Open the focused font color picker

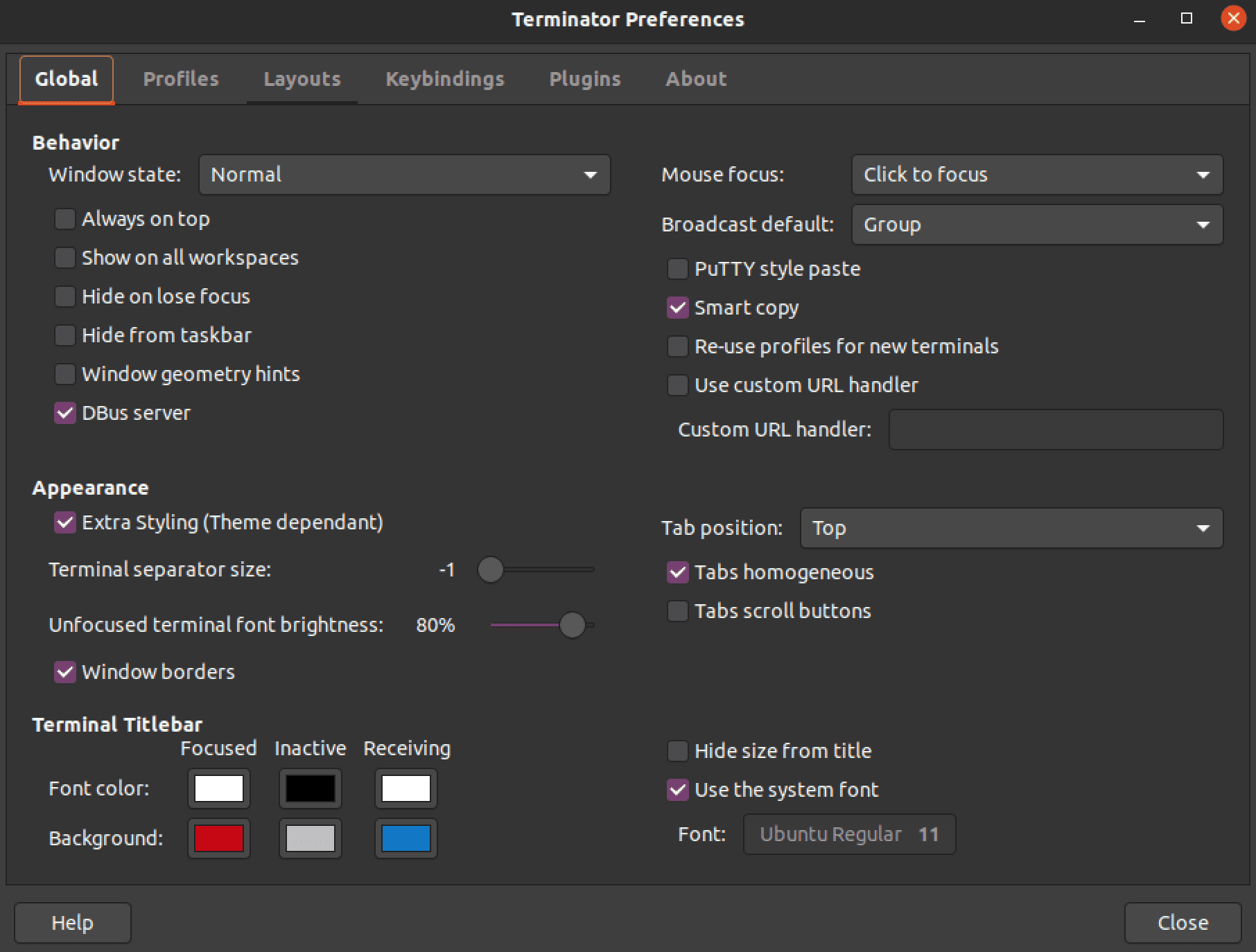click(x=218, y=788)
